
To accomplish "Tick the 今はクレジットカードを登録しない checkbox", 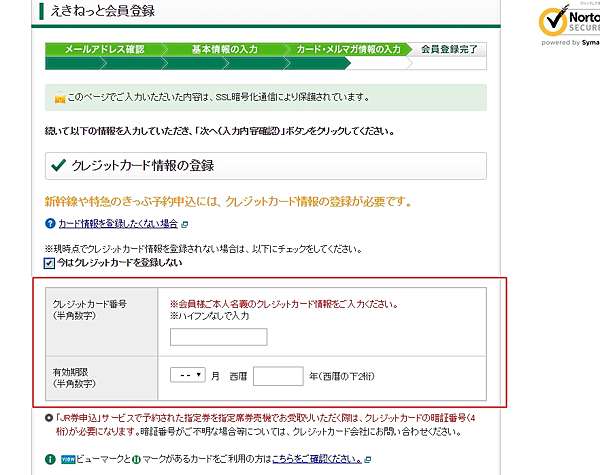I will pyautogui.click(x=49, y=263).
